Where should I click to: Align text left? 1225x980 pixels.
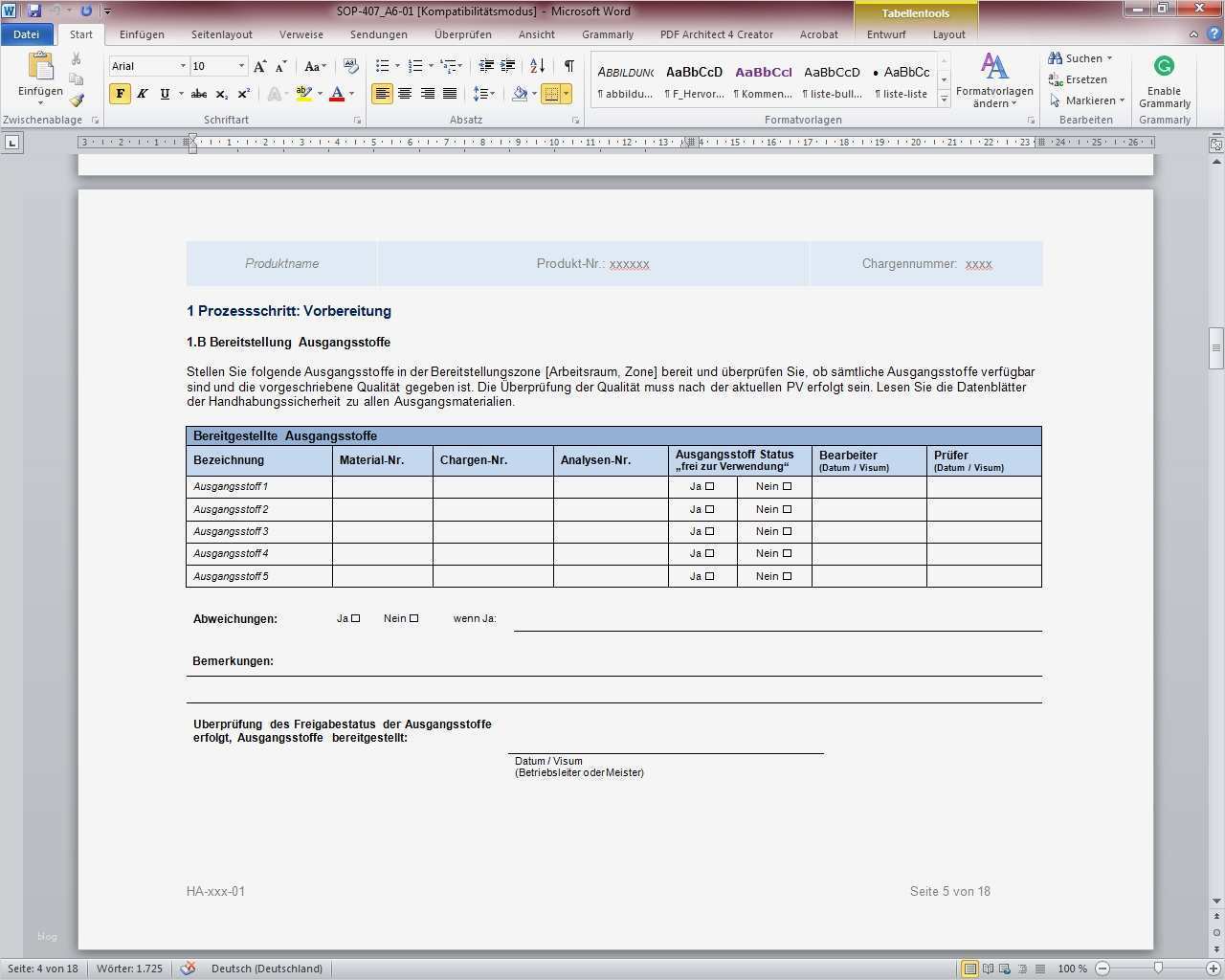tap(382, 94)
